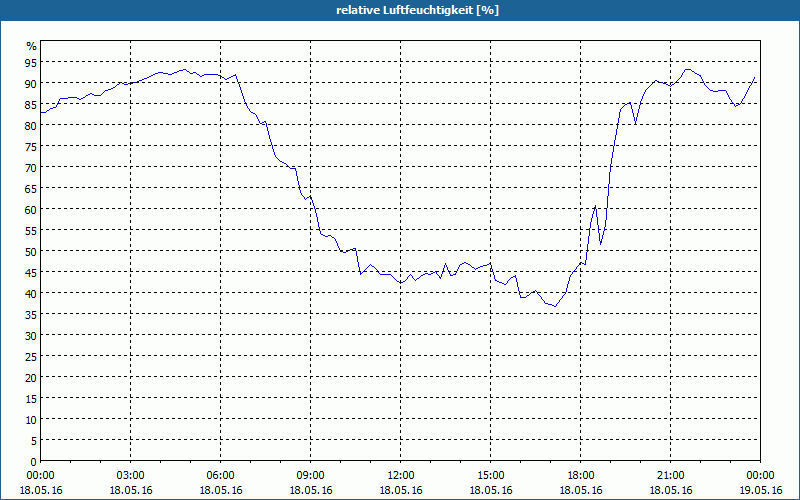Click the 35 y-axis label
The width and height of the screenshot is (800, 500).
click(x=31, y=315)
